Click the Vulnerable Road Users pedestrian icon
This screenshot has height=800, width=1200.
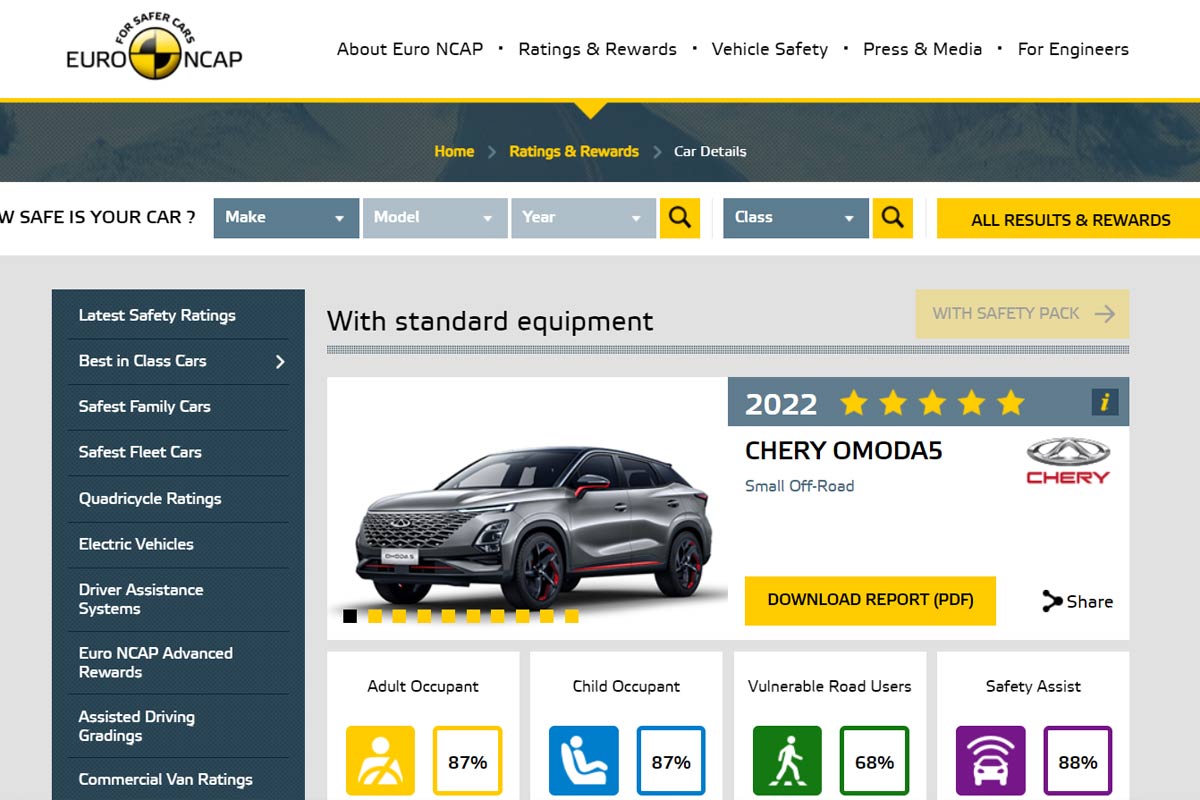pos(787,761)
